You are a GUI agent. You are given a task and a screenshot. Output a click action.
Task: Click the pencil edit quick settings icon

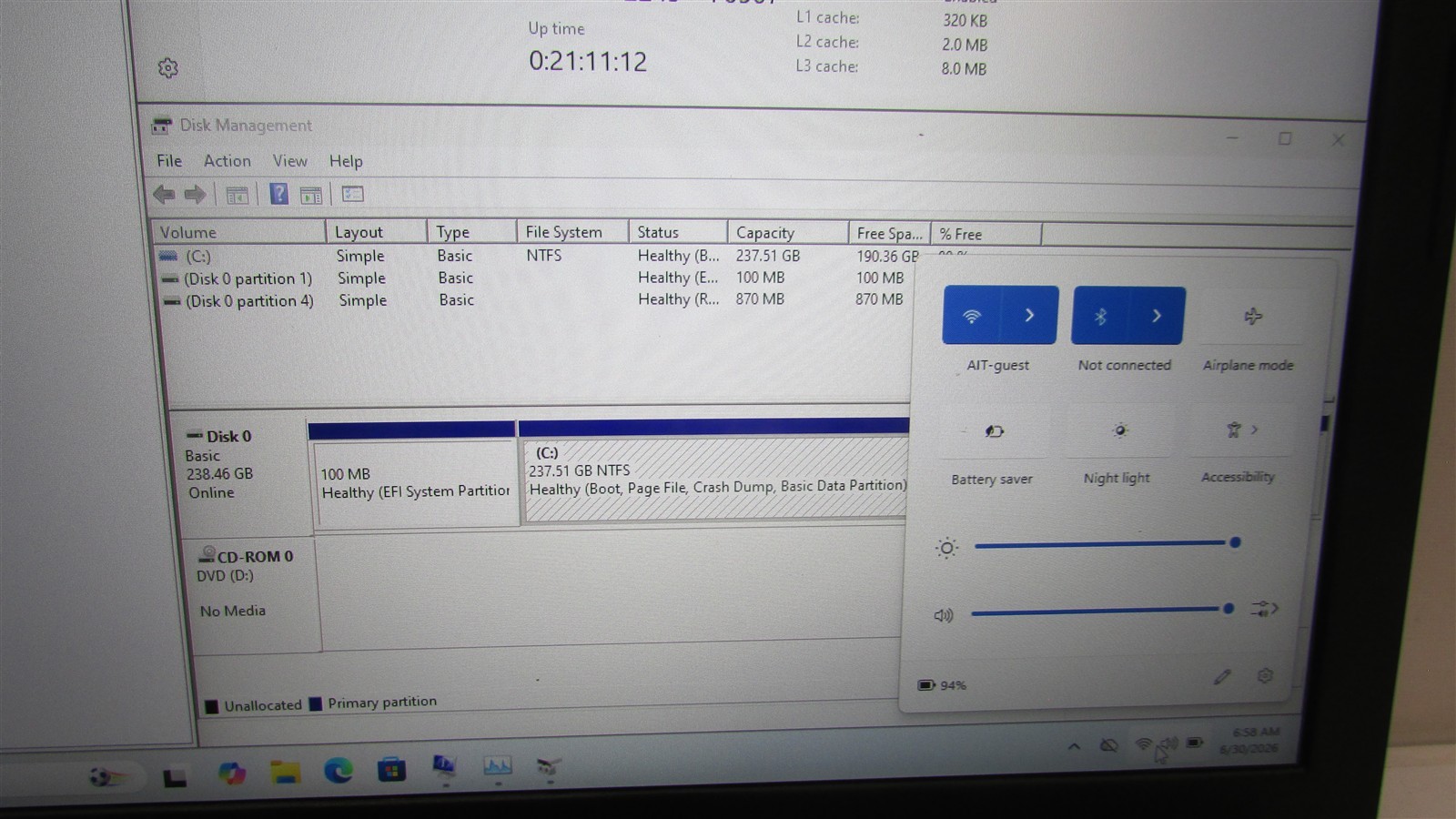click(x=1222, y=677)
